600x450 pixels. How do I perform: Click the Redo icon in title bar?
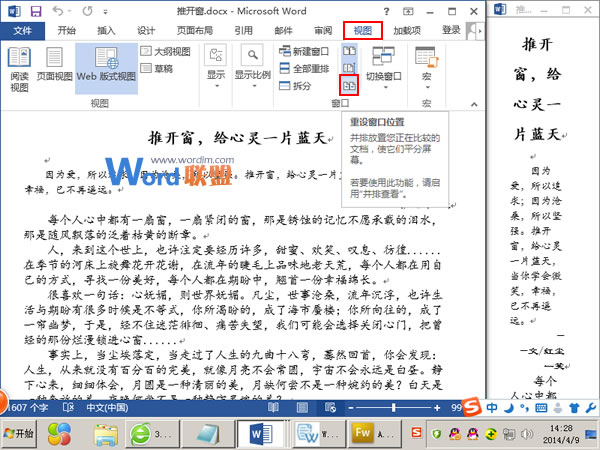pyautogui.click(x=87, y=11)
